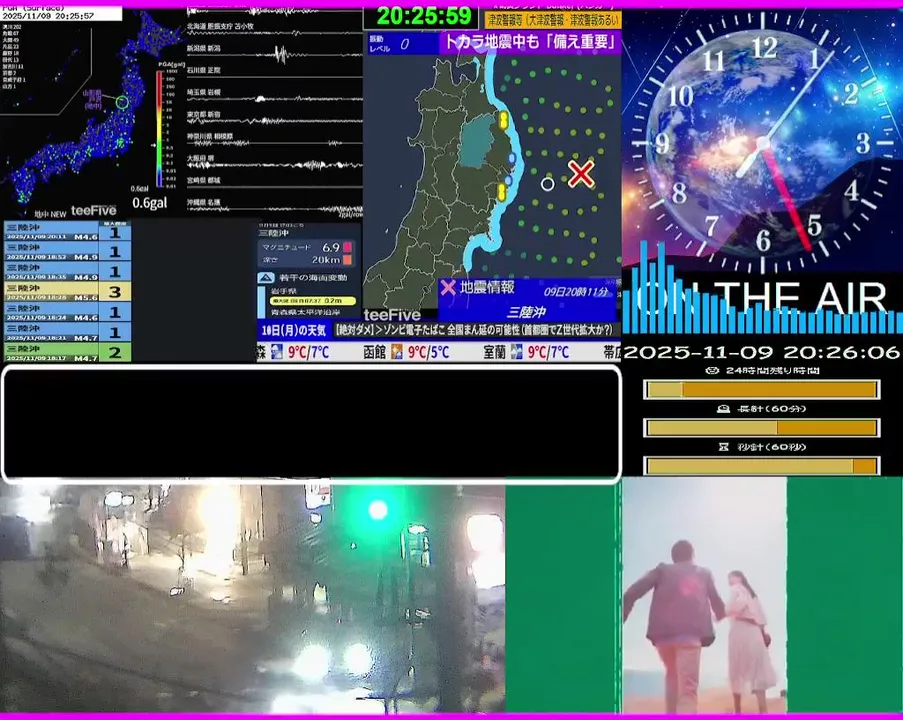
Task: Click the clock icon beside 24時間残り時間
Action: [712, 370]
